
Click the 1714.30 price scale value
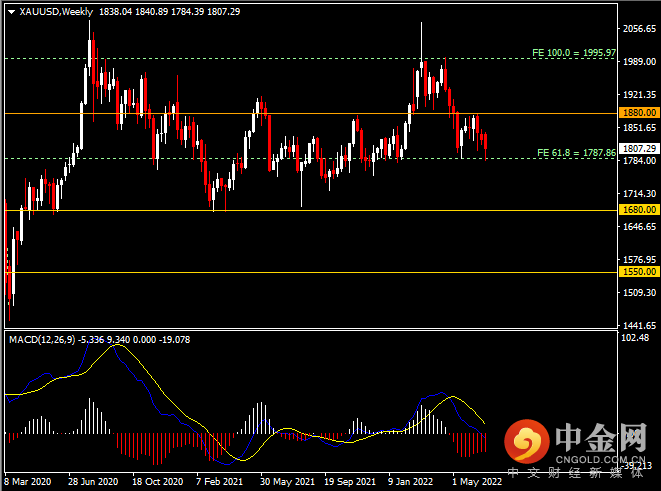640,193
